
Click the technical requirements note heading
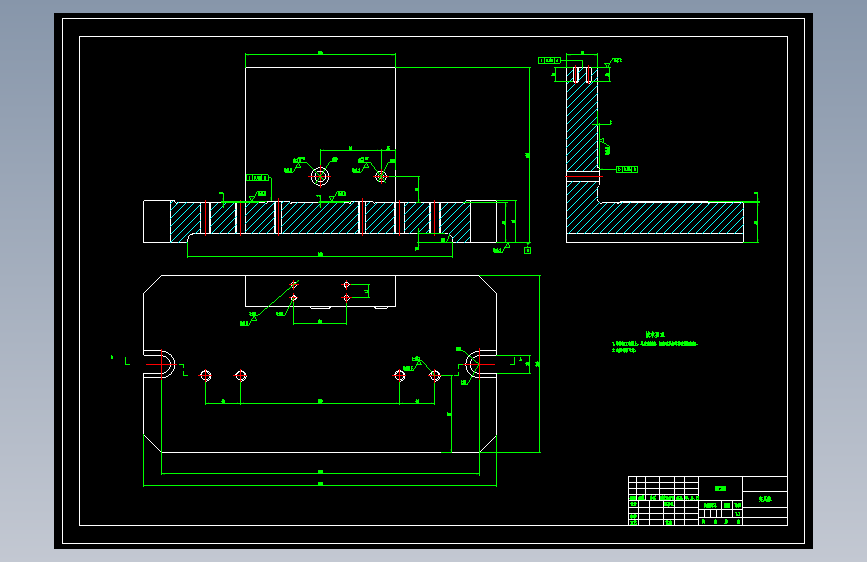pos(655,335)
